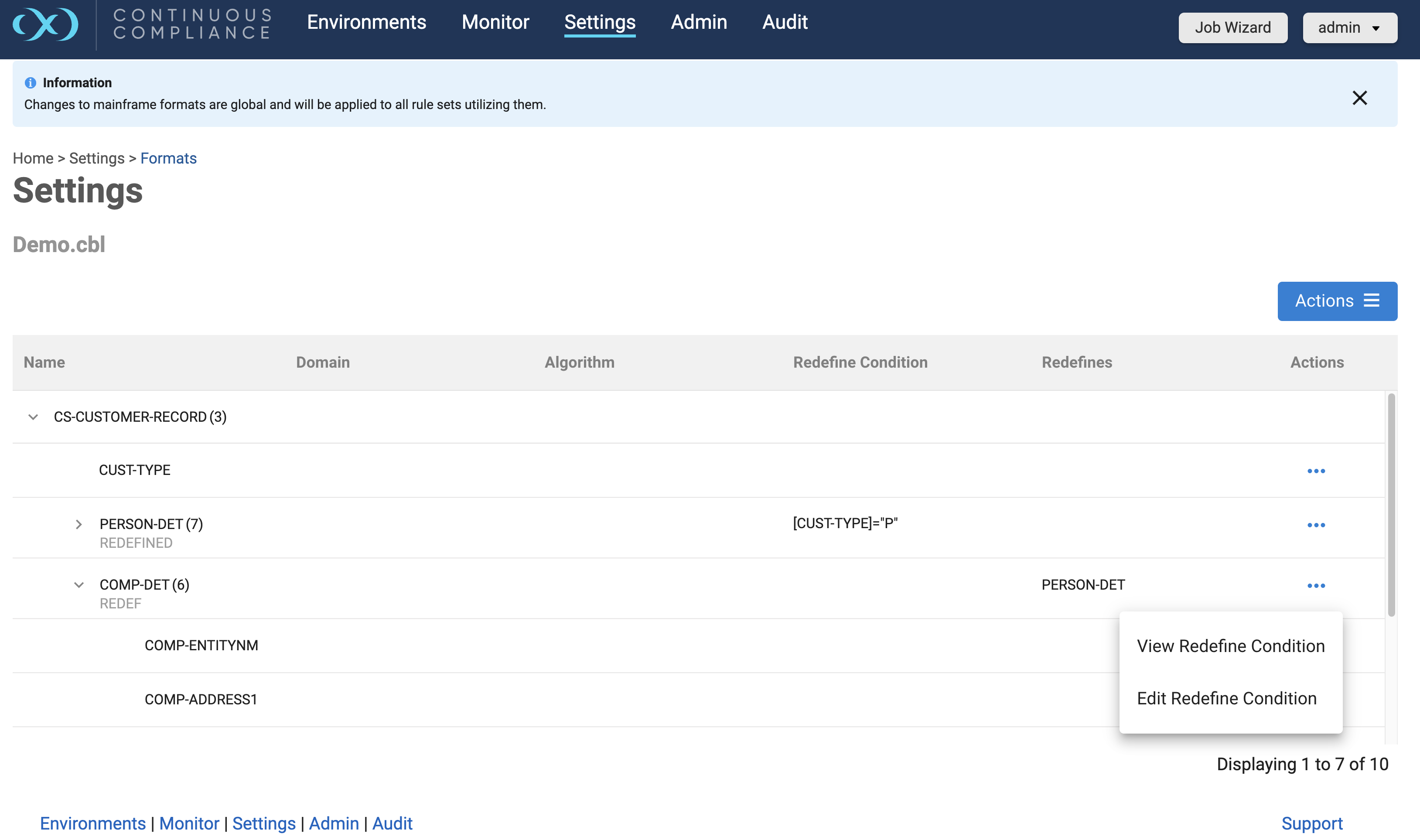Collapse the CS-CUSTOMER-RECORD tree node
1420x840 pixels.
tap(34, 417)
